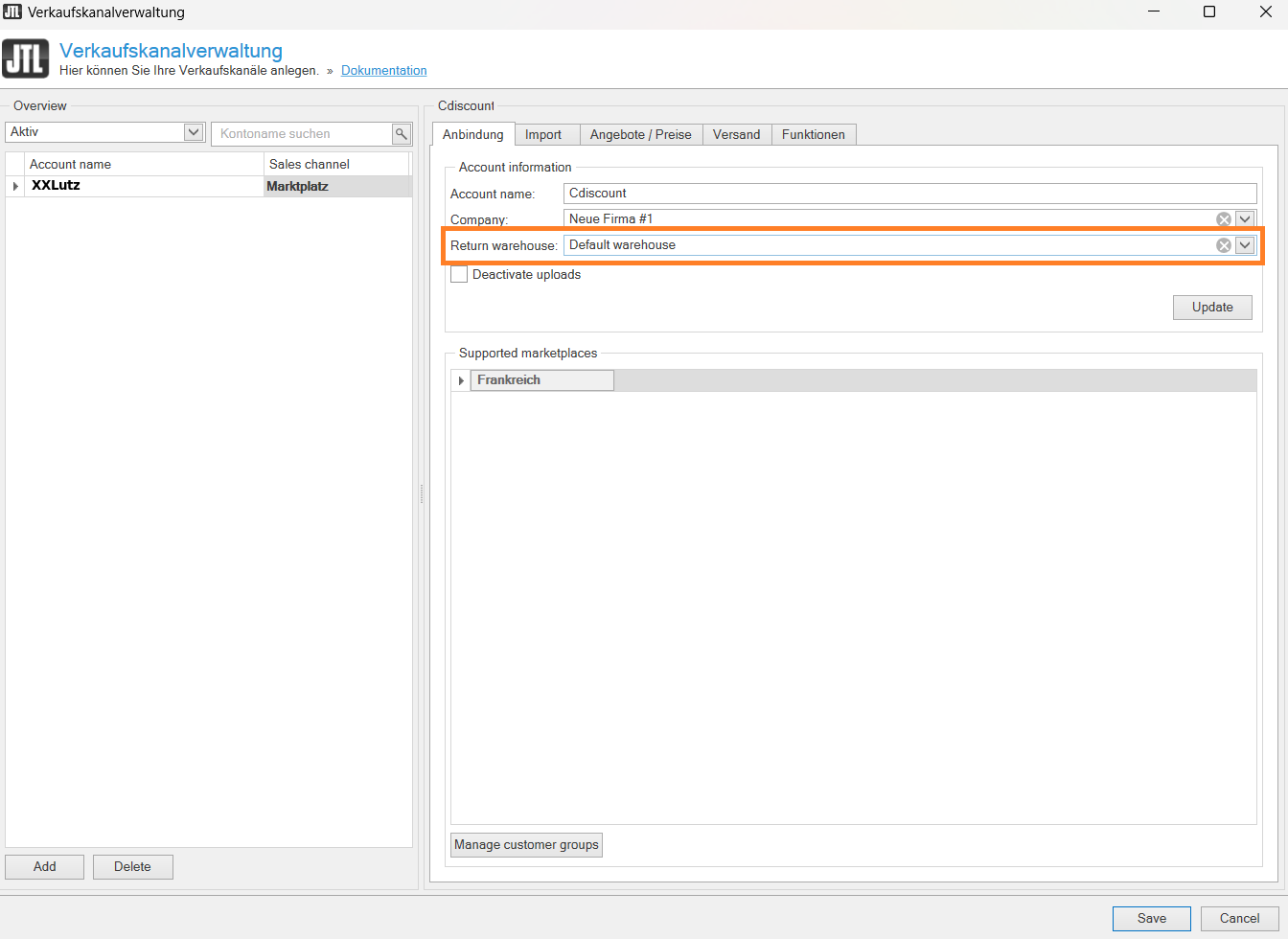This screenshot has height=939, width=1288.
Task: Open the Dokumentation link
Action: coord(383,71)
